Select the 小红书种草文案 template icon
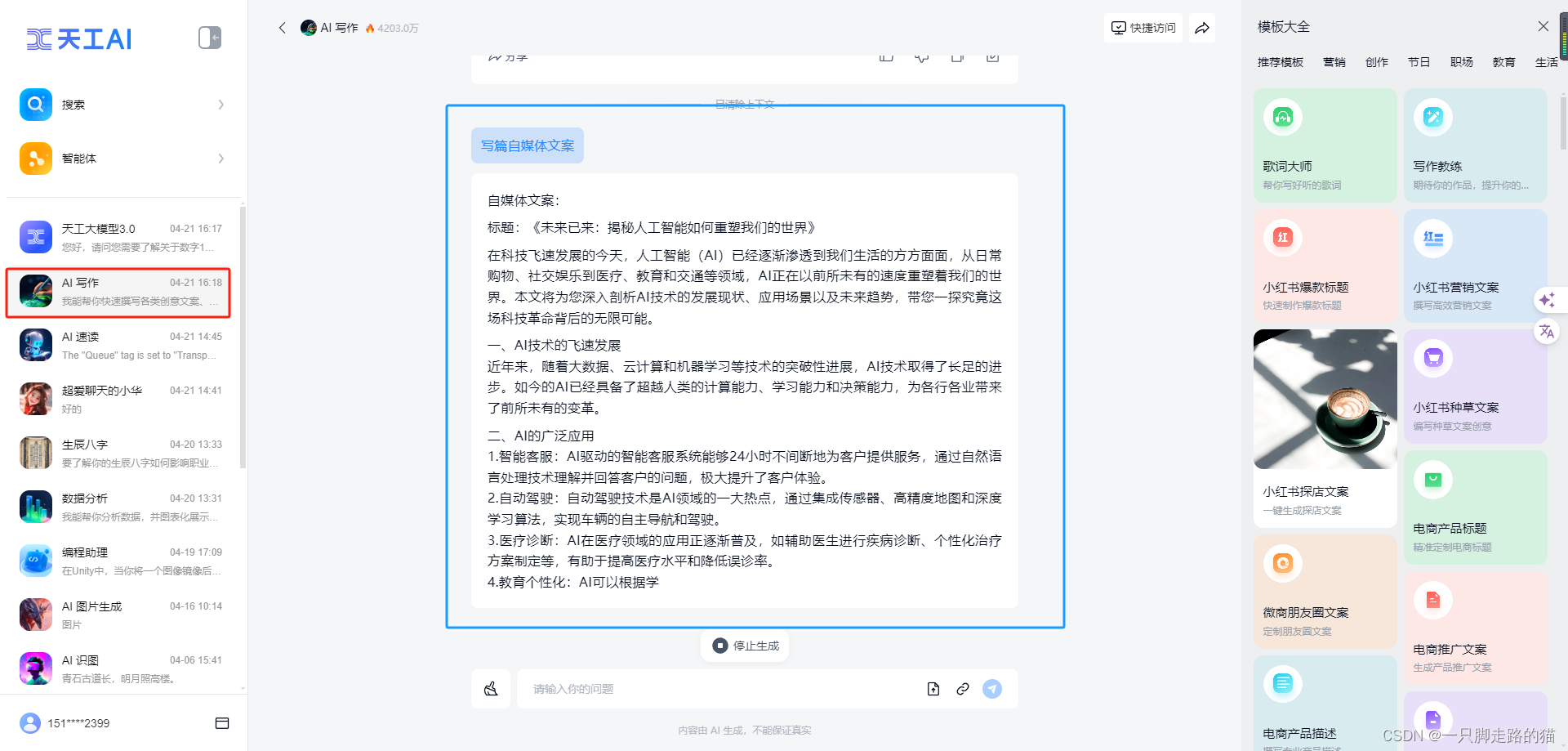Viewport: 1568px width, 751px height. coord(1433,358)
